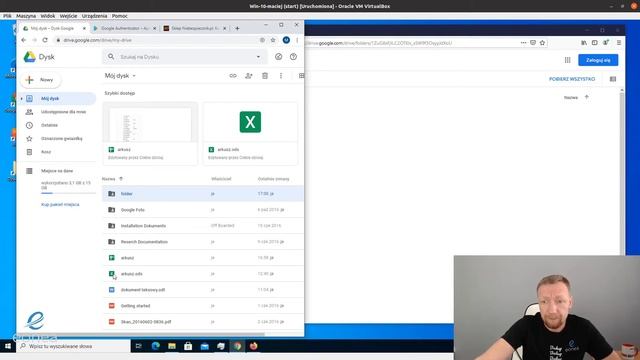The height and width of the screenshot is (360, 640).
Task: Click Miejsce na dane storage entry
Action: [x=57, y=171]
